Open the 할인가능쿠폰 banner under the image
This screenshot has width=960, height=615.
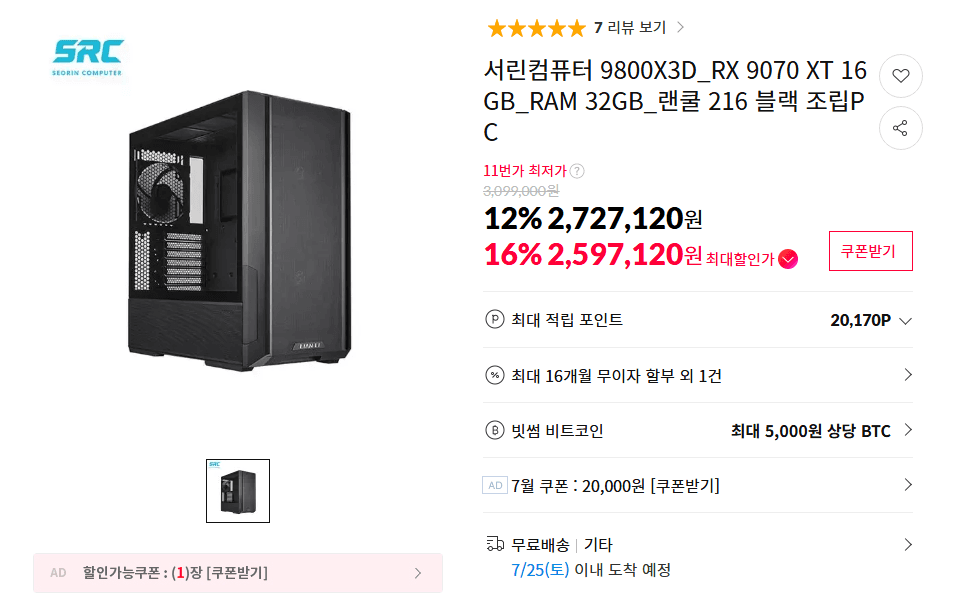coord(238,573)
